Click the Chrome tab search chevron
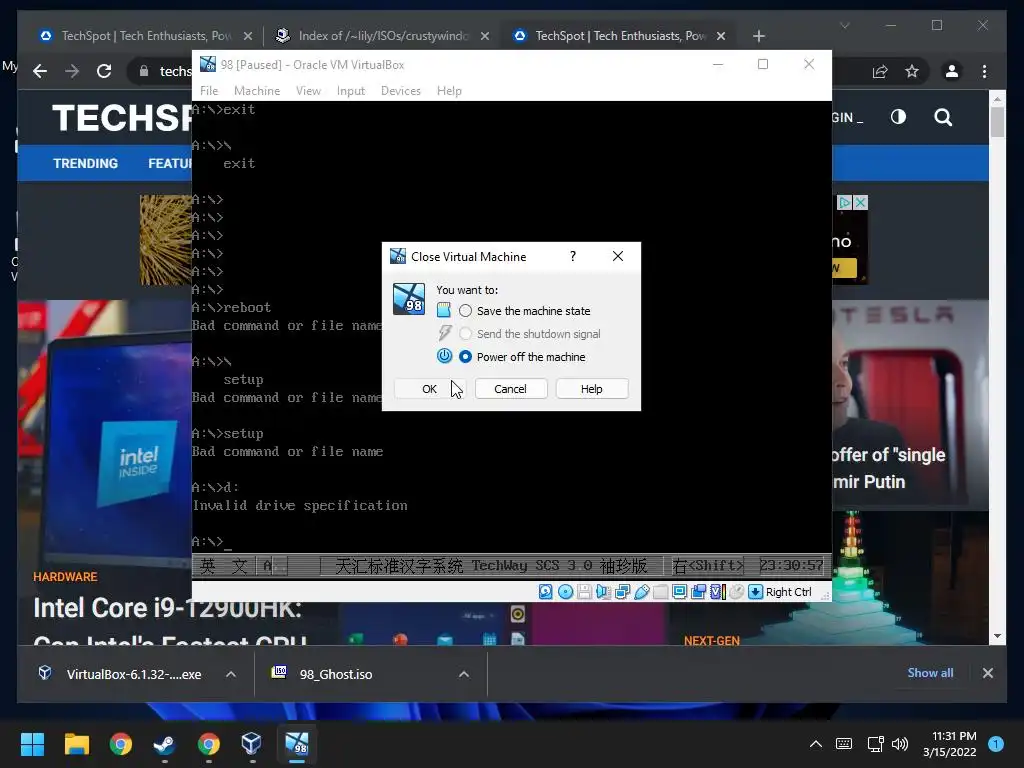 point(844,25)
